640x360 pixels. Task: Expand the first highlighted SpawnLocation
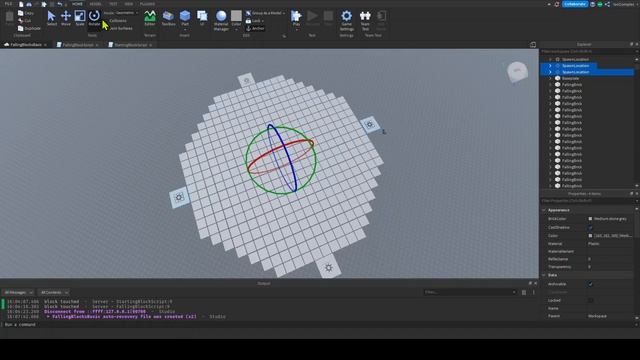550,66
